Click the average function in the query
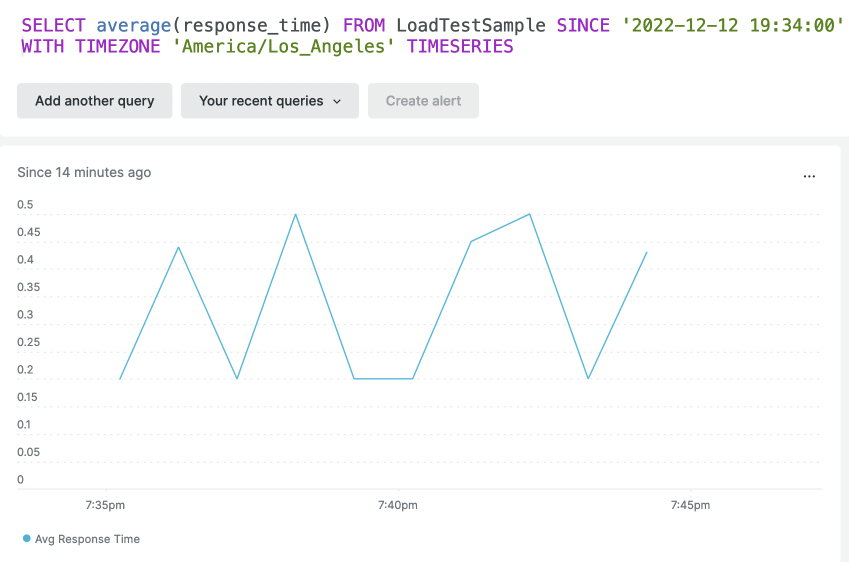 pyautogui.click(x=134, y=25)
